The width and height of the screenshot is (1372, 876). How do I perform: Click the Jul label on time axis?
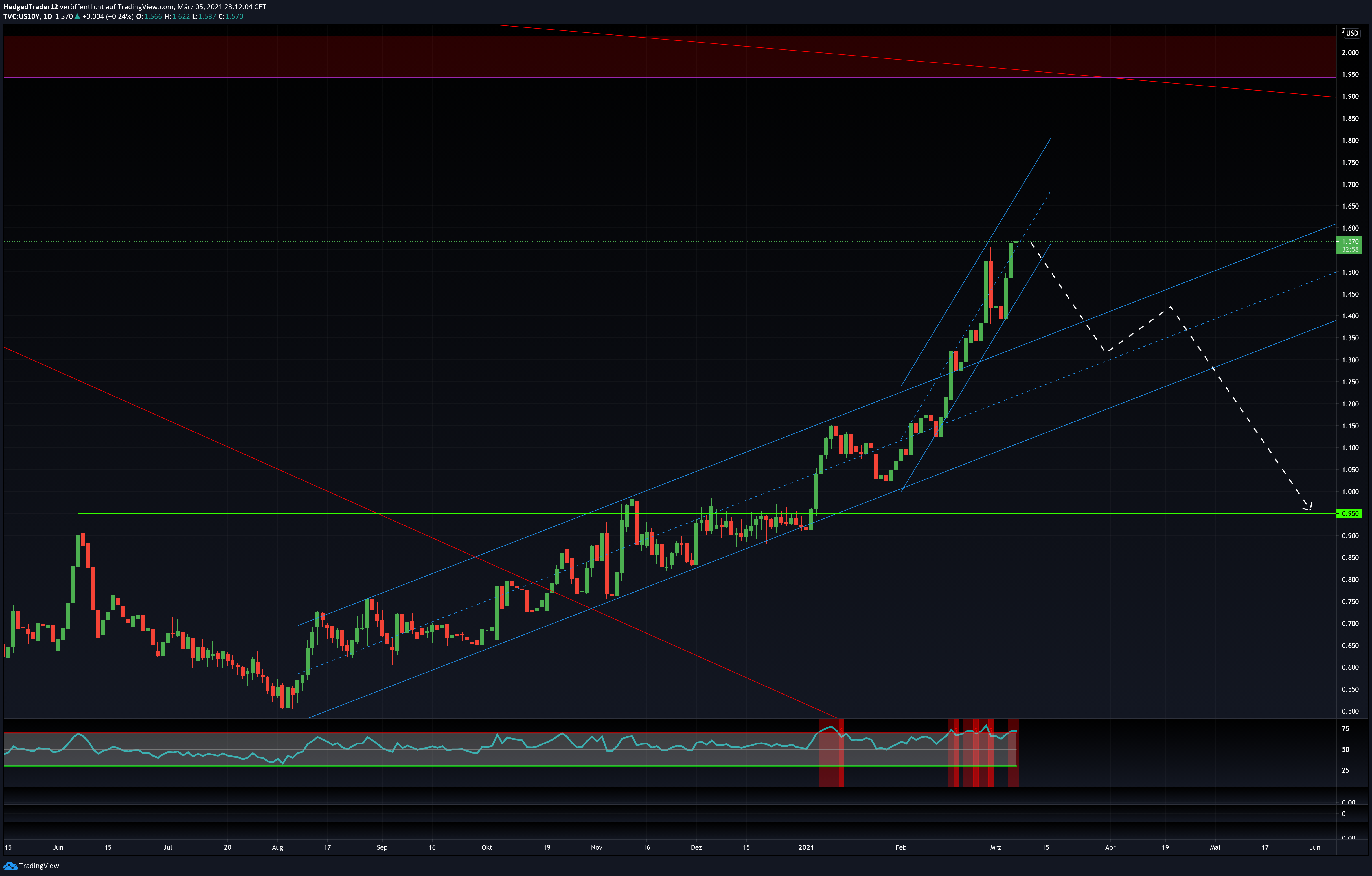(168, 847)
